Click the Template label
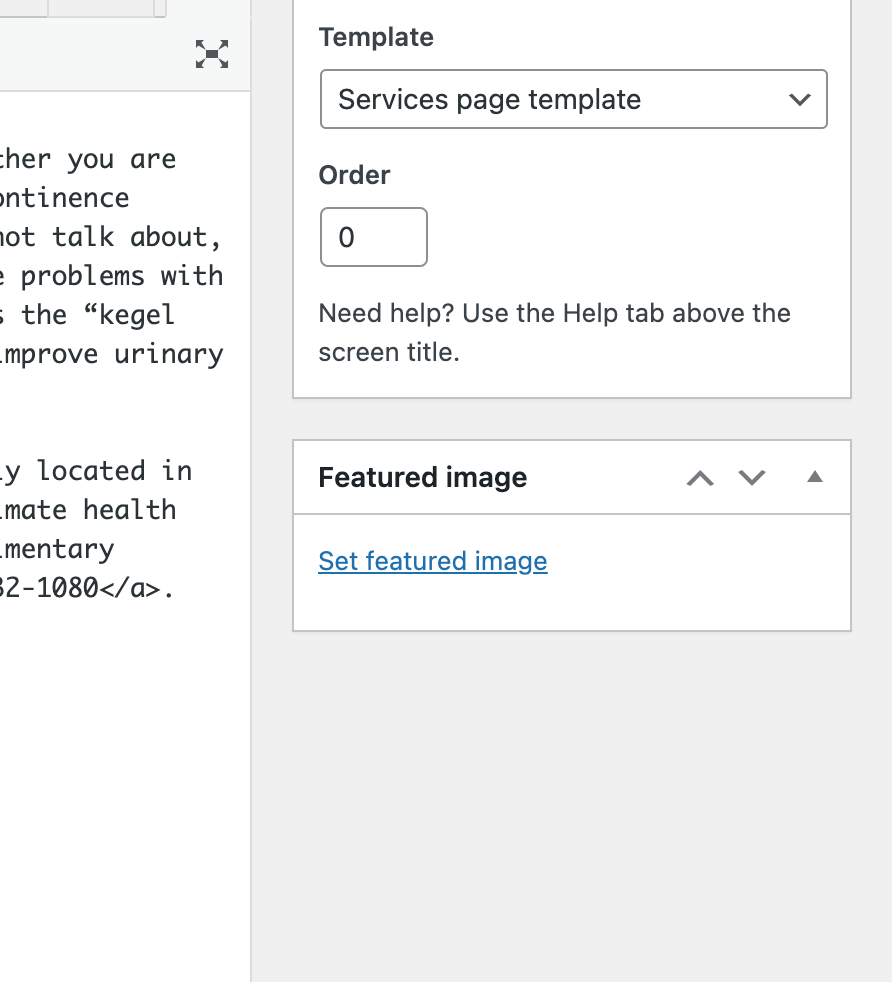 click(376, 37)
